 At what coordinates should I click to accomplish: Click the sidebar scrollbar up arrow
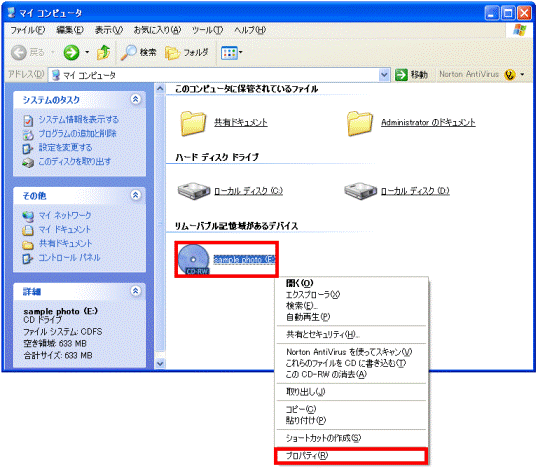pyautogui.click(x=160, y=89)
